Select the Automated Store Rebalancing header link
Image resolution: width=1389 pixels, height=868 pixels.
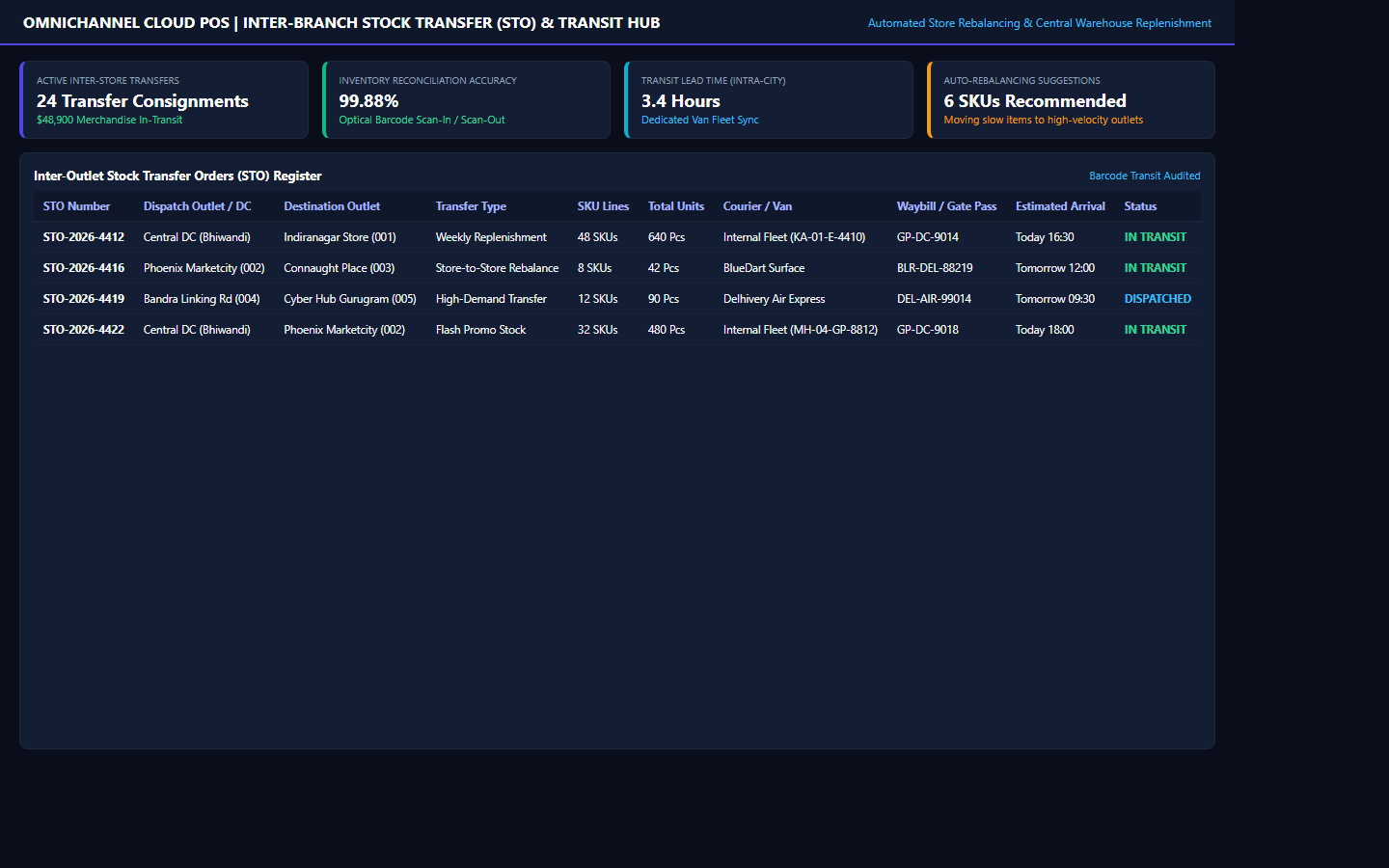click(1039, 23)
